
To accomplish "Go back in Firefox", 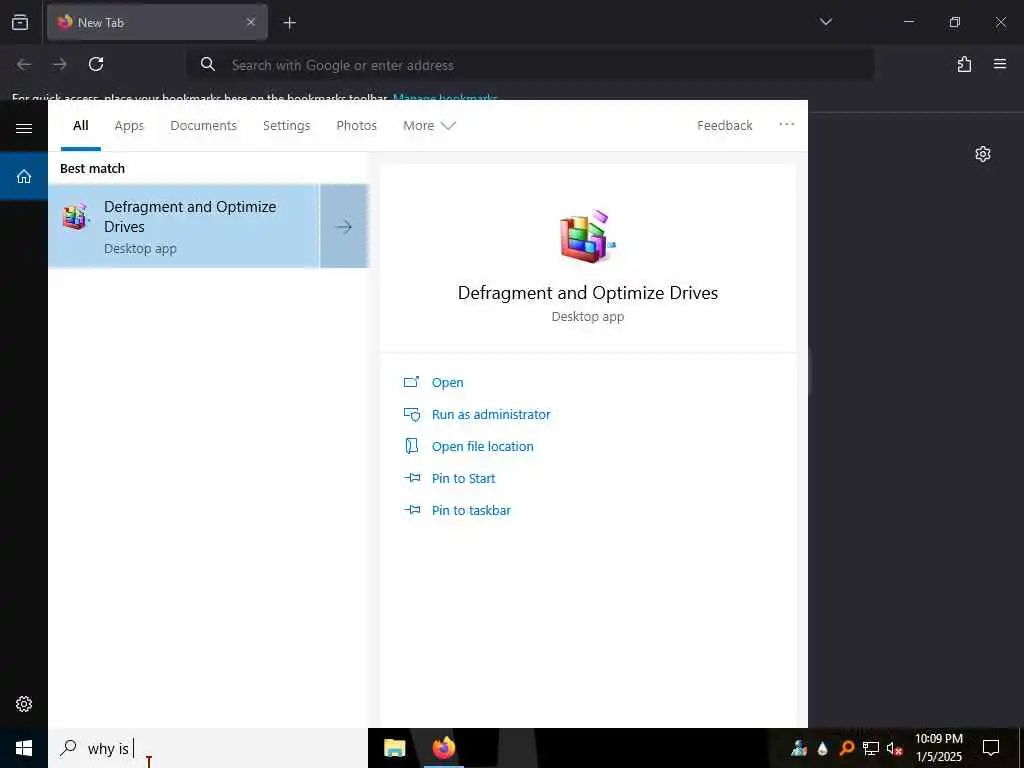I will [24, 64].
